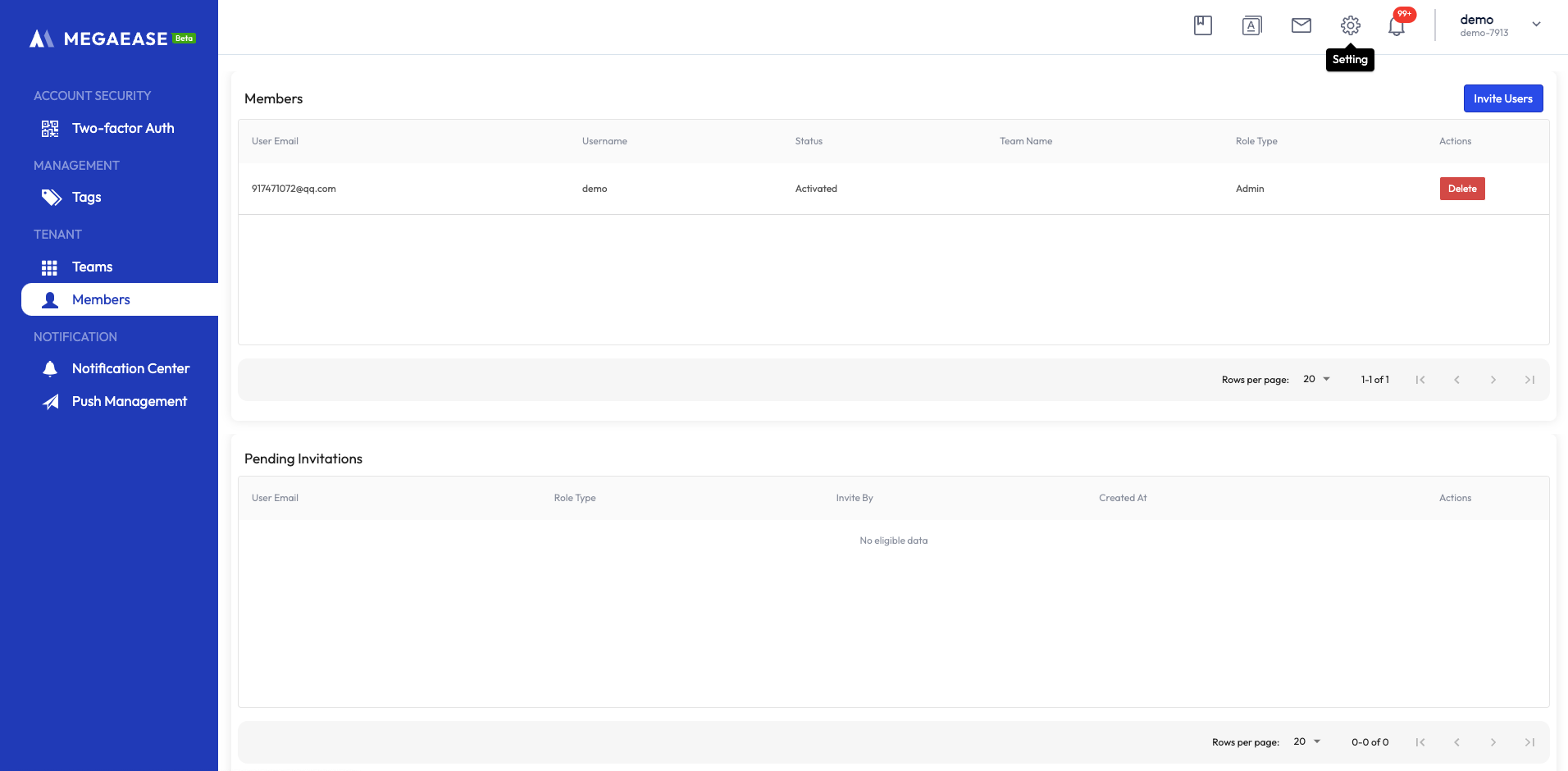Go to Teams in the sidebar
1568x771 pixels.
[x=92, y=267]
